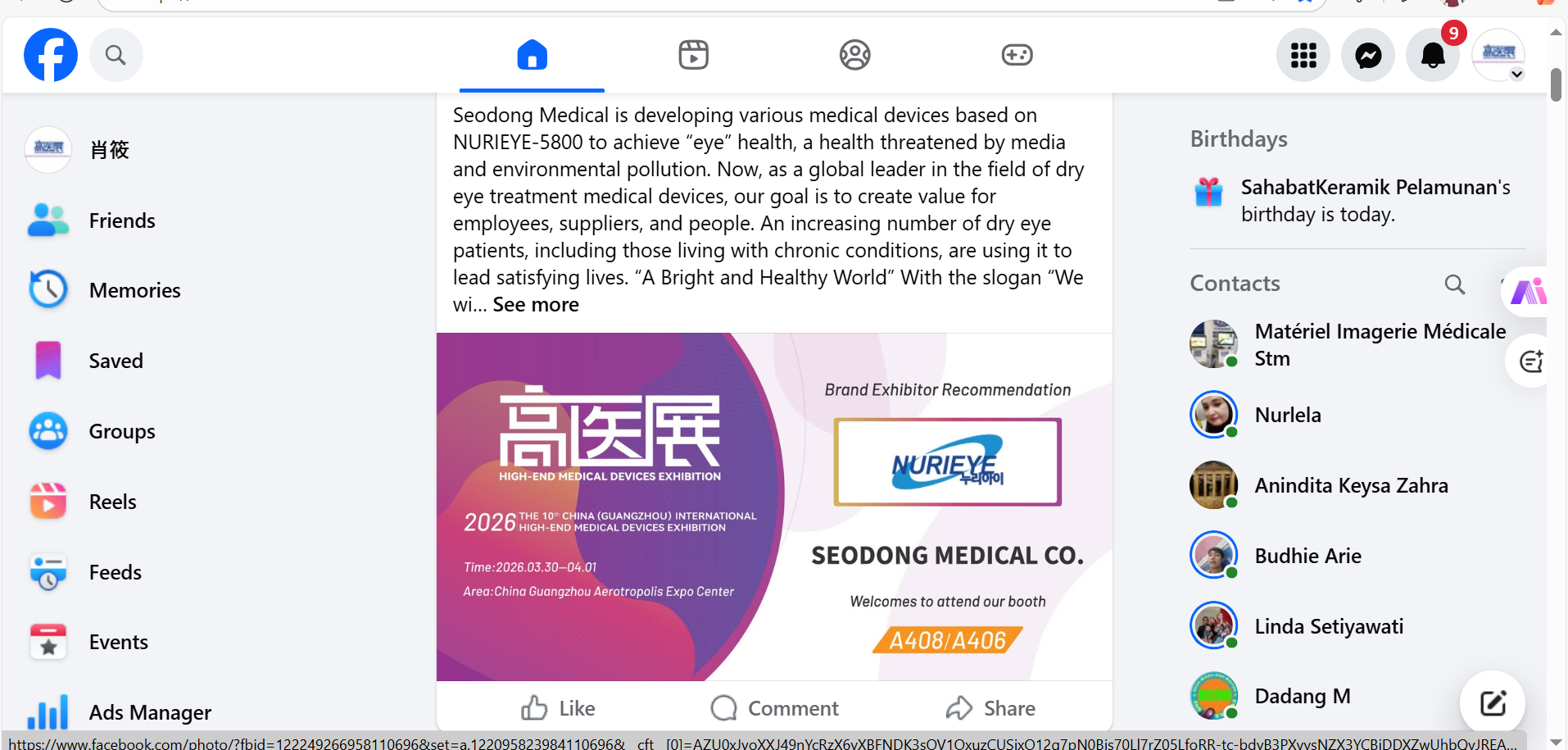Screen dimensions: 1568x750
Task: Open the grid Menu icon
Action: coord(1303,55)
